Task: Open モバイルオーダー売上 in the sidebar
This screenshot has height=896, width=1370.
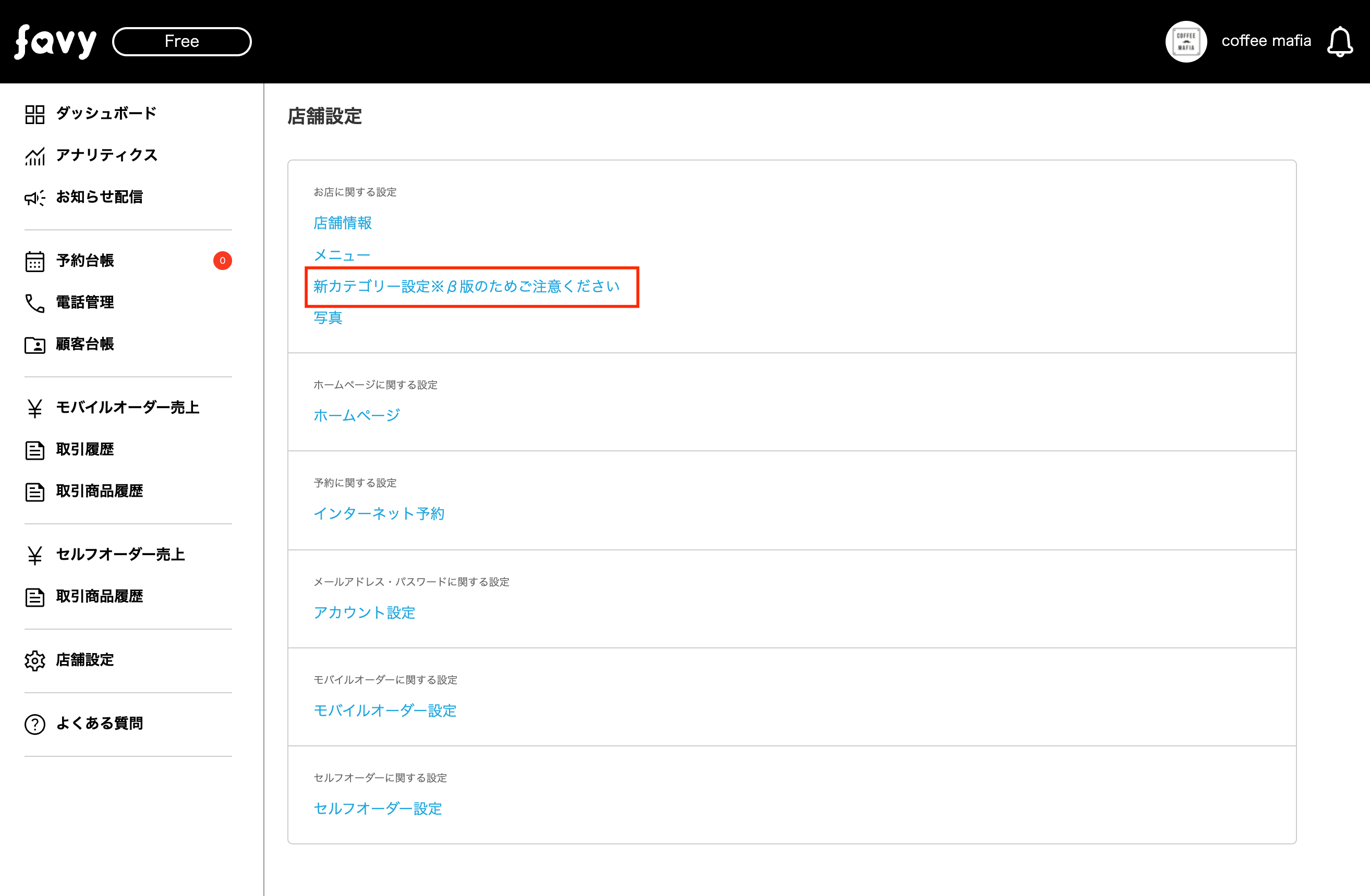Action: (x=127, y=408)
